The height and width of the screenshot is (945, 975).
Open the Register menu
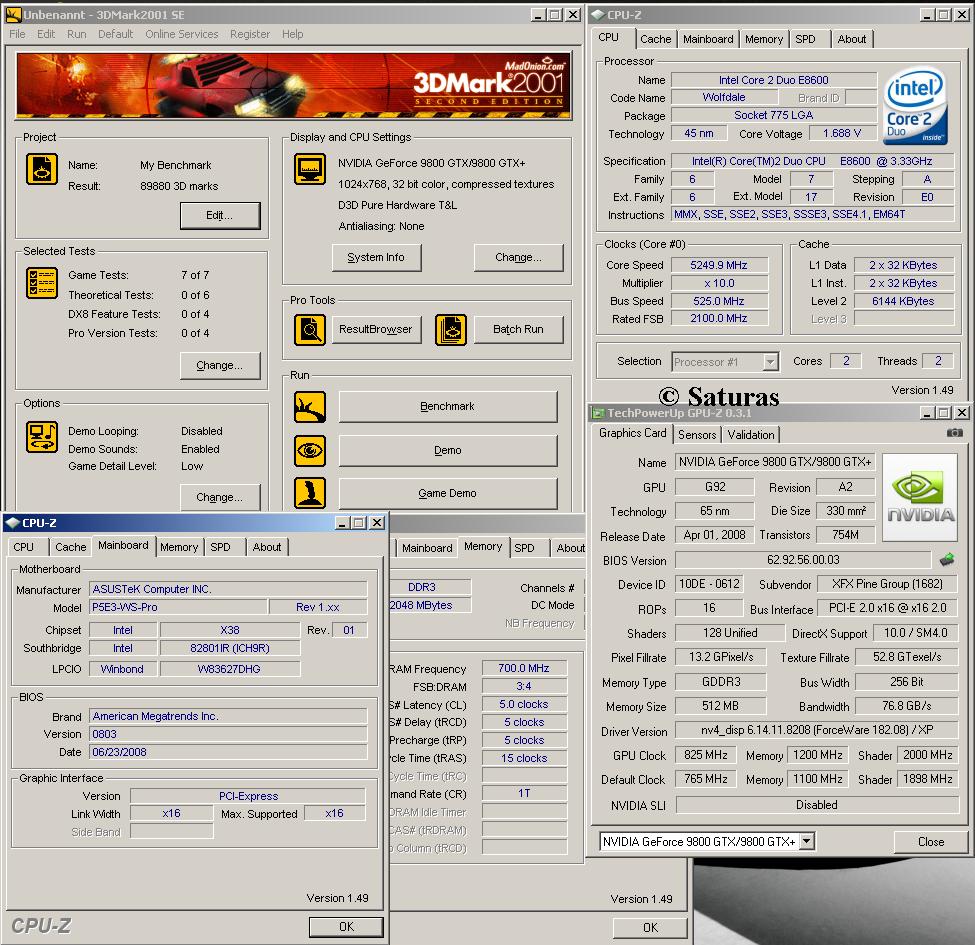point(250,34)
